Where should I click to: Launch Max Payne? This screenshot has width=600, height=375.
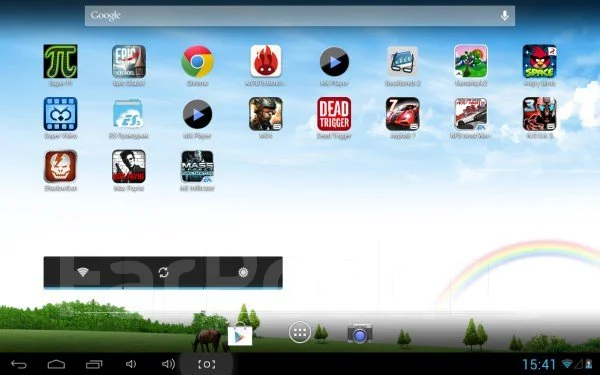[129, 166]
